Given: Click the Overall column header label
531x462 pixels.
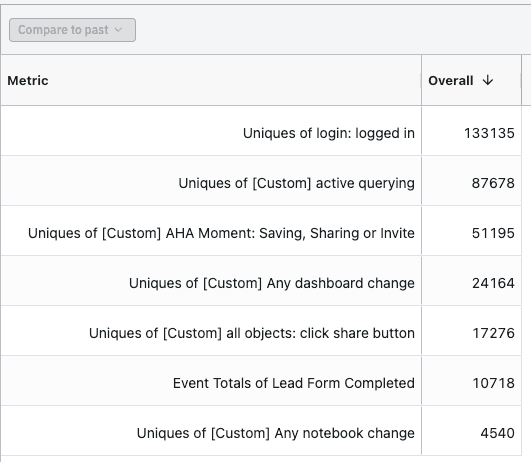Looking at the screenshot, I should (x=451, y=81).
